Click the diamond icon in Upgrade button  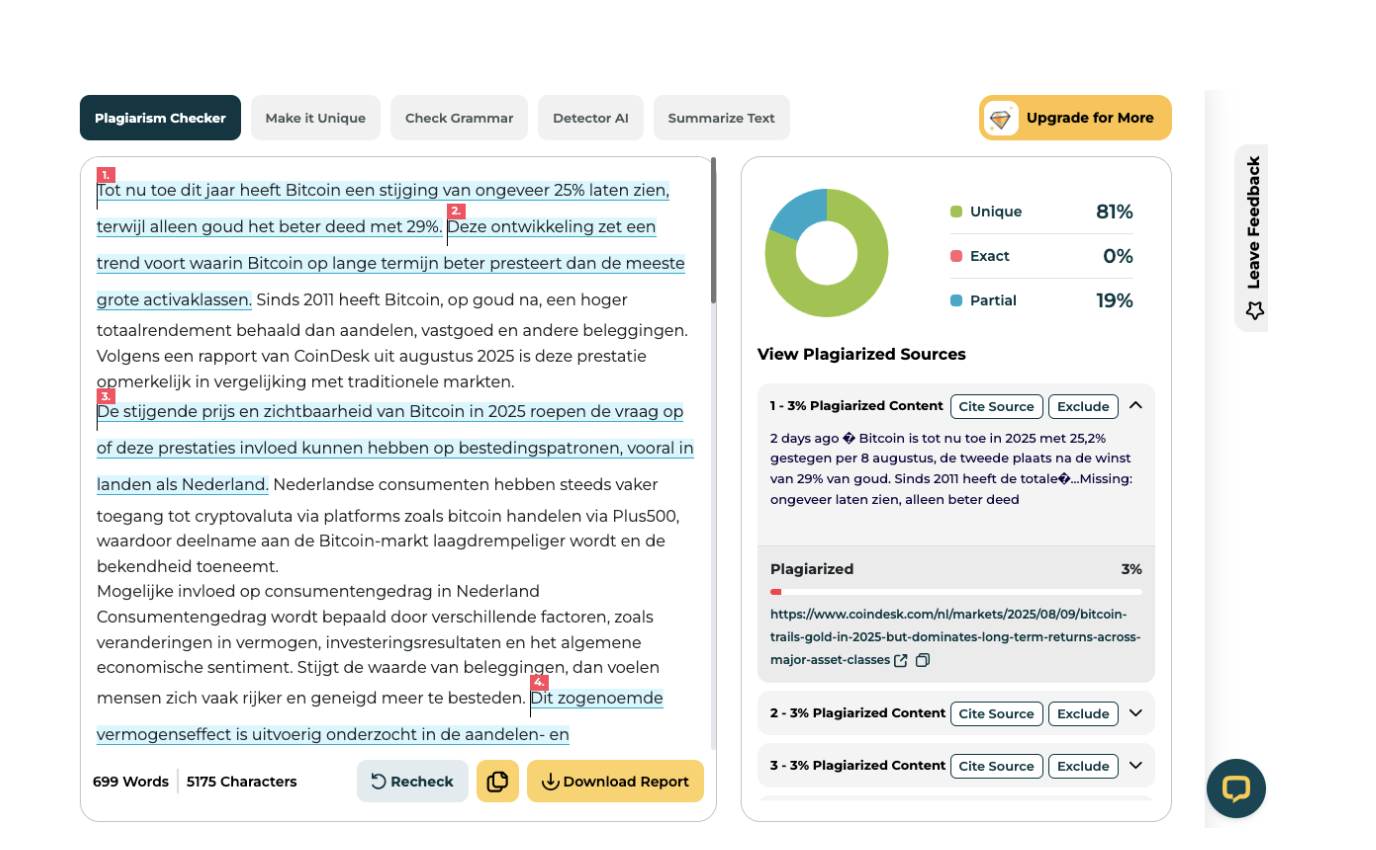(1001, 118)
